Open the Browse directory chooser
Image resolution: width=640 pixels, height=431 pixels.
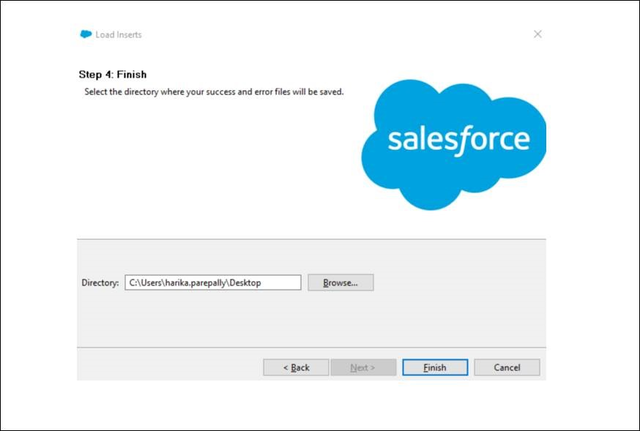click(340, 283)
